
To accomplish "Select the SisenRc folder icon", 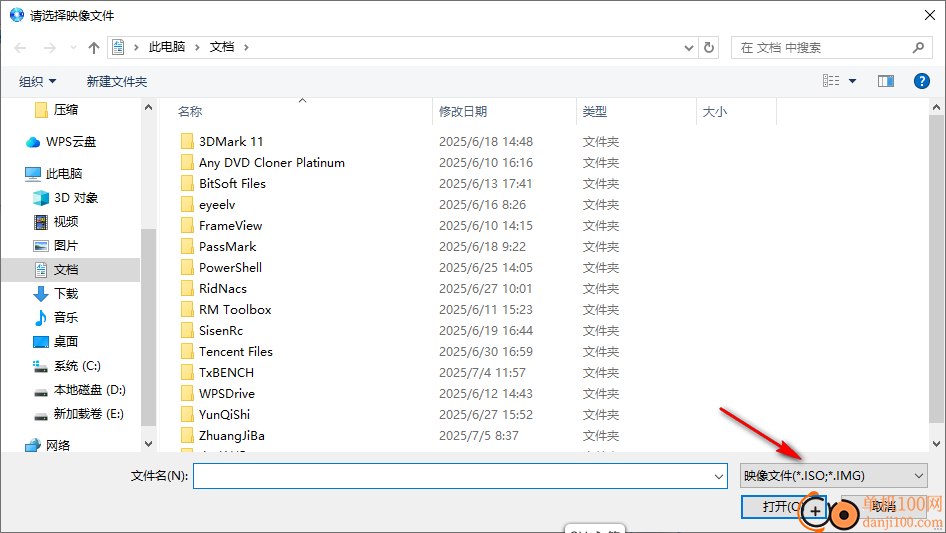I will (x=187, y=331).
